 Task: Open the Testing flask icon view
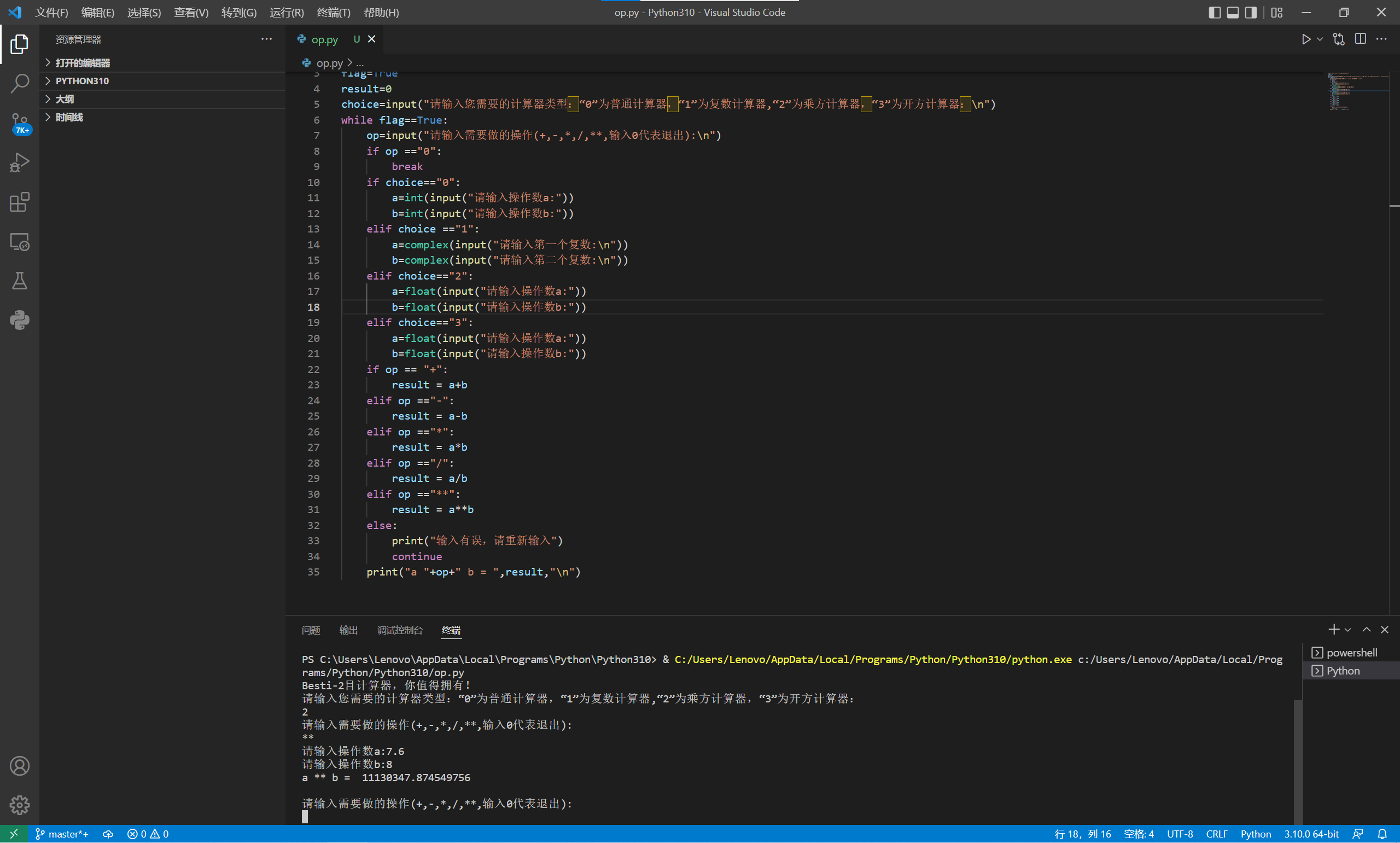tap(19, 281)
